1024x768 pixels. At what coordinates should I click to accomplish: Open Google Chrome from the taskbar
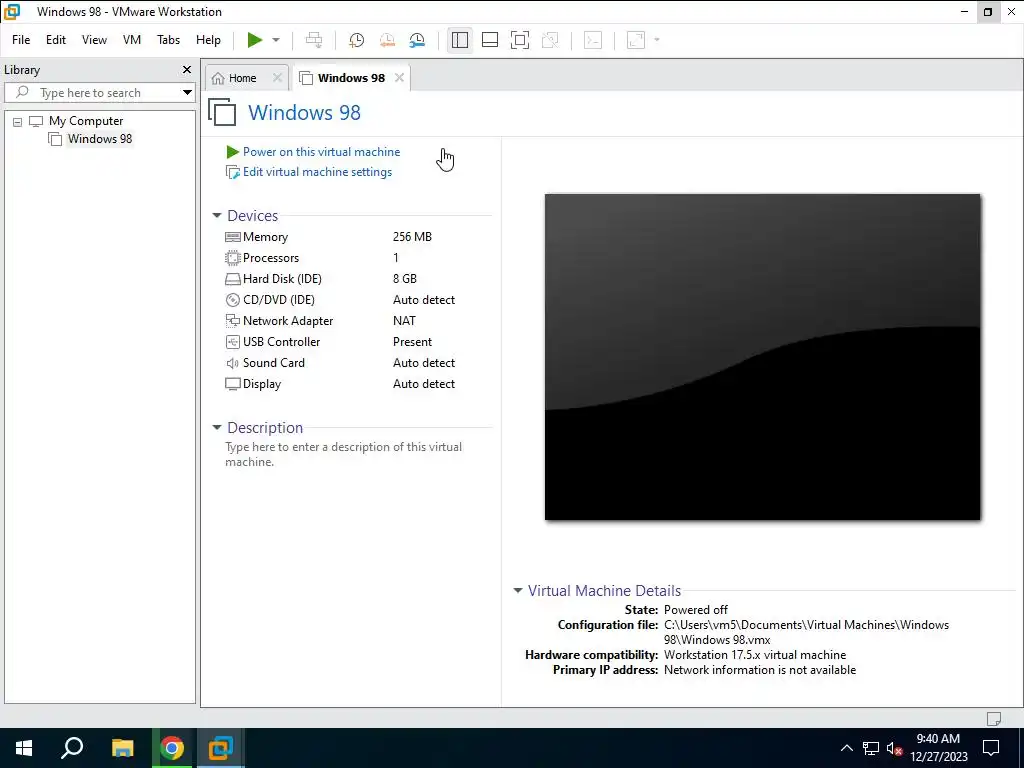point(172,748)
